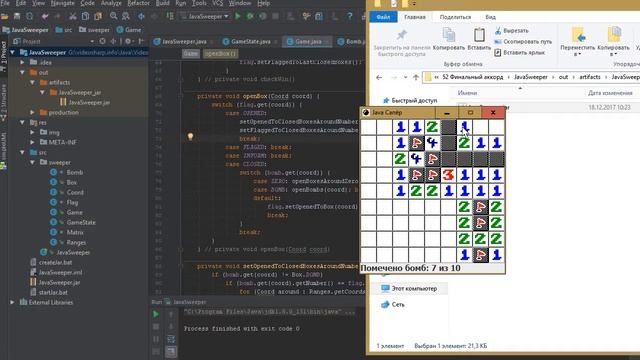Open the Project view selector dropdown
The image size is (640, 360).
92,41
